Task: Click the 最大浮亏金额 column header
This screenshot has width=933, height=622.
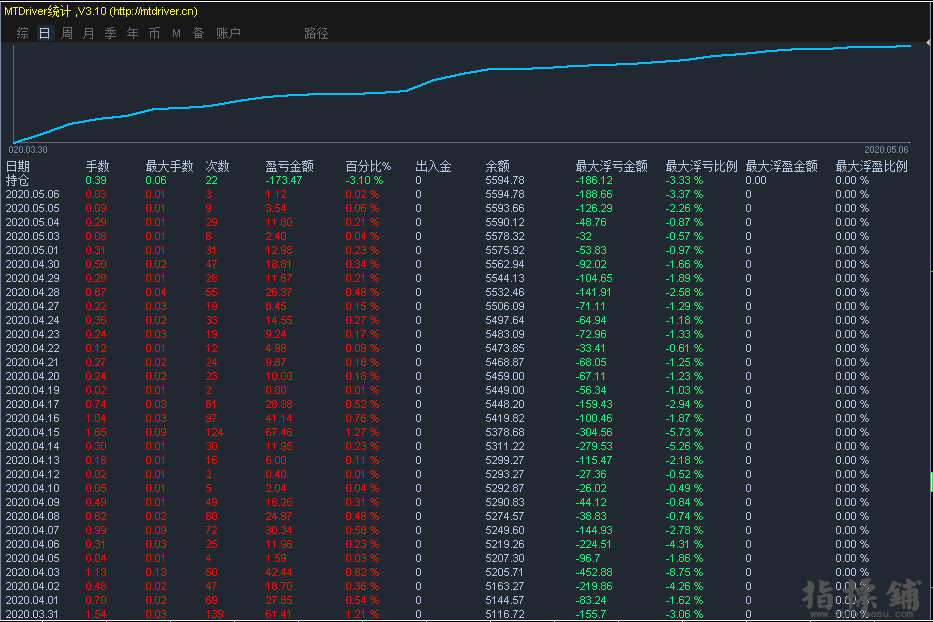Action: click(612, 167)
